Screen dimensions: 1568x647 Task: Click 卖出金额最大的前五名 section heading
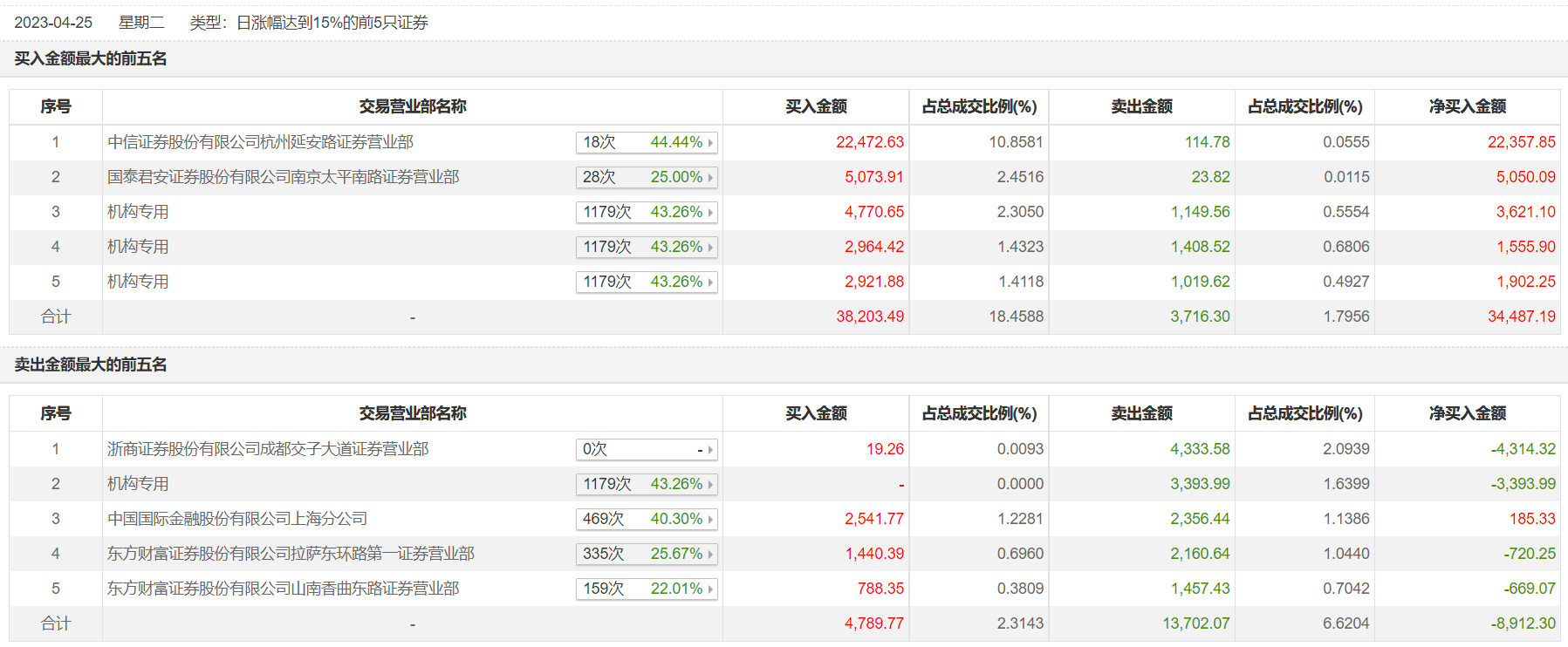coord(91,364)
